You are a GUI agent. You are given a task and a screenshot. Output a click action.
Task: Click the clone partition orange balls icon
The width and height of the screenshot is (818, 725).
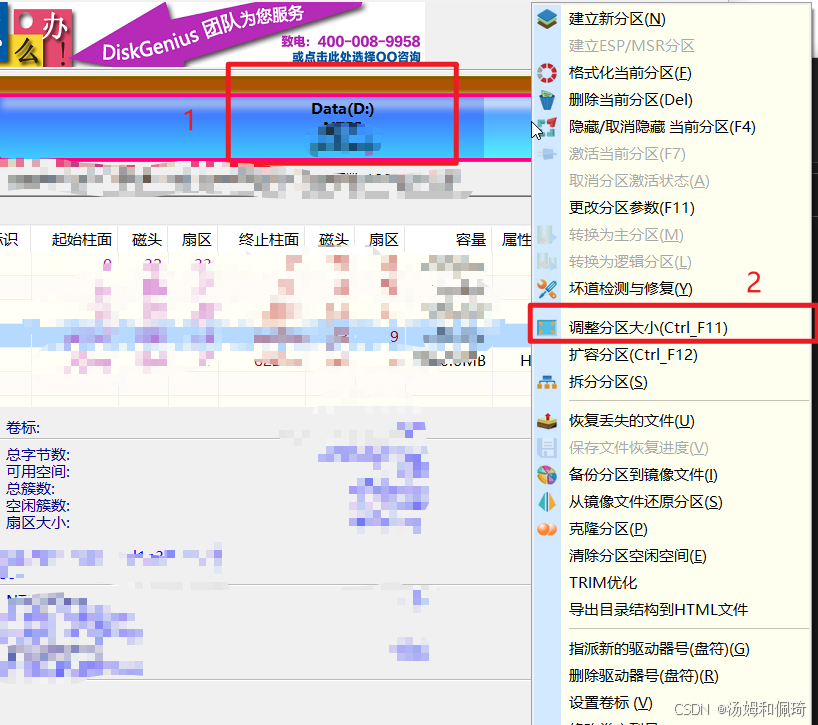[x=547, y=529]
